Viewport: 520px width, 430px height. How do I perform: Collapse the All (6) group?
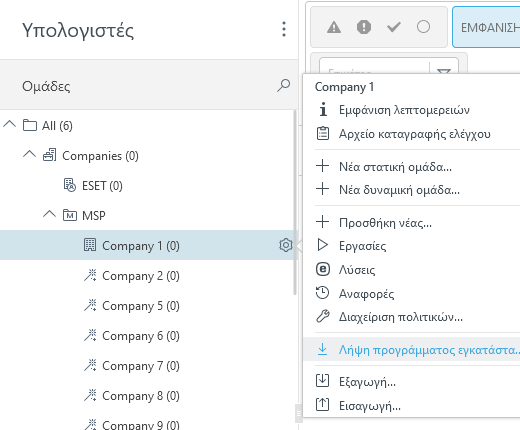9,125
